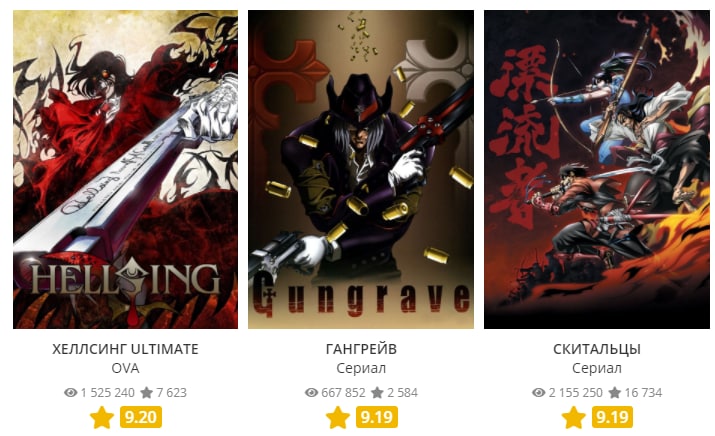715x436 pixels.
Task: Click the yellow rating star for Гангрейв
Action: (338, 417)
